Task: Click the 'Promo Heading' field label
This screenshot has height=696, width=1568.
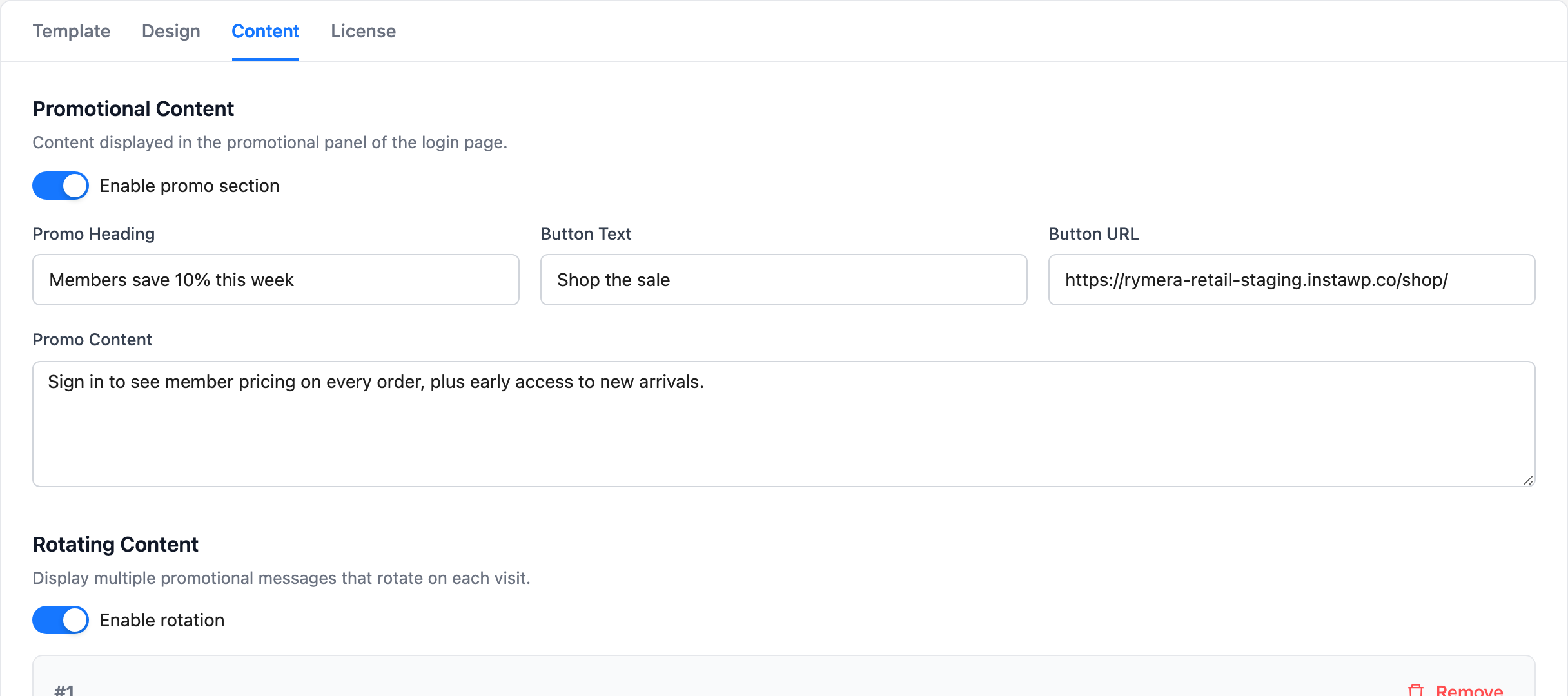Action: pyautogui.click(x=93, y=234)
